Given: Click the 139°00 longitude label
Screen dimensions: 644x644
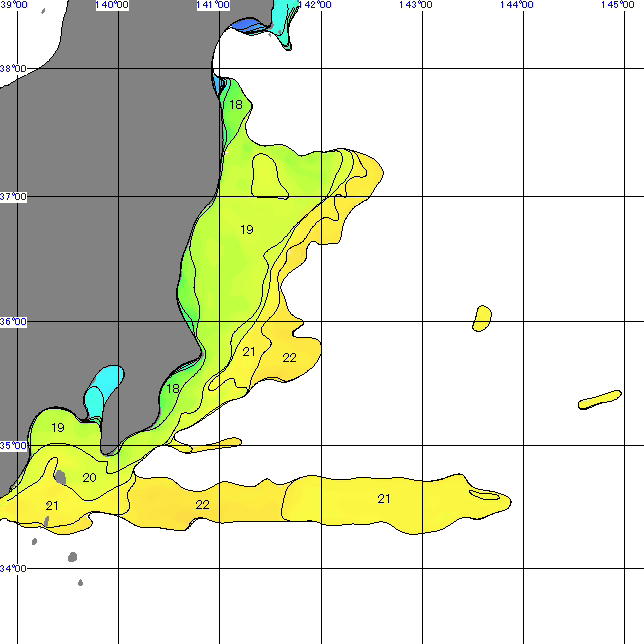Looking at the screenshot, I should tap(13, 5).
